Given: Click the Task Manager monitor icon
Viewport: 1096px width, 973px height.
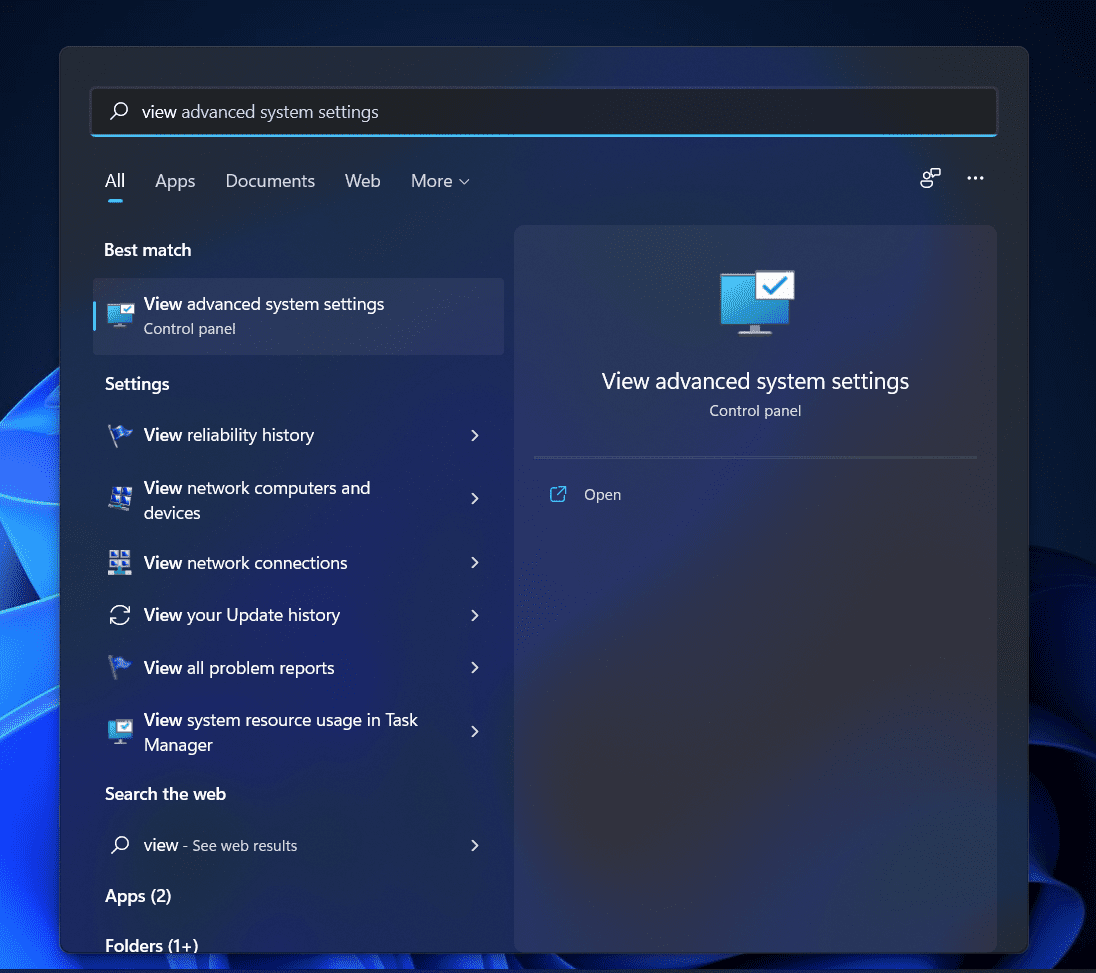Looking at the screenshot, I should point(119,731).
